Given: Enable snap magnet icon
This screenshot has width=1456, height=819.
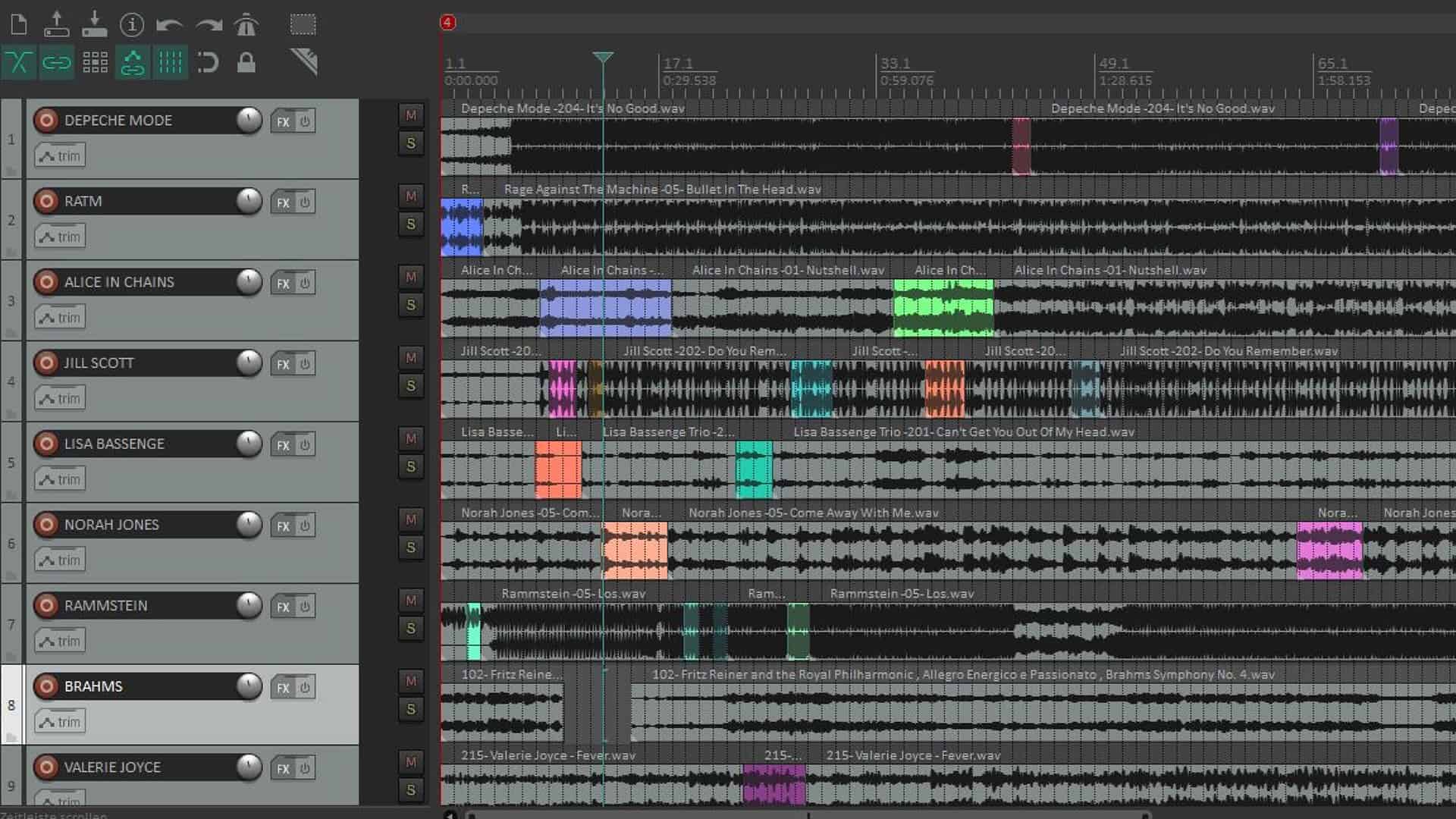Looking at the screenshot, I should click(208, 63).
